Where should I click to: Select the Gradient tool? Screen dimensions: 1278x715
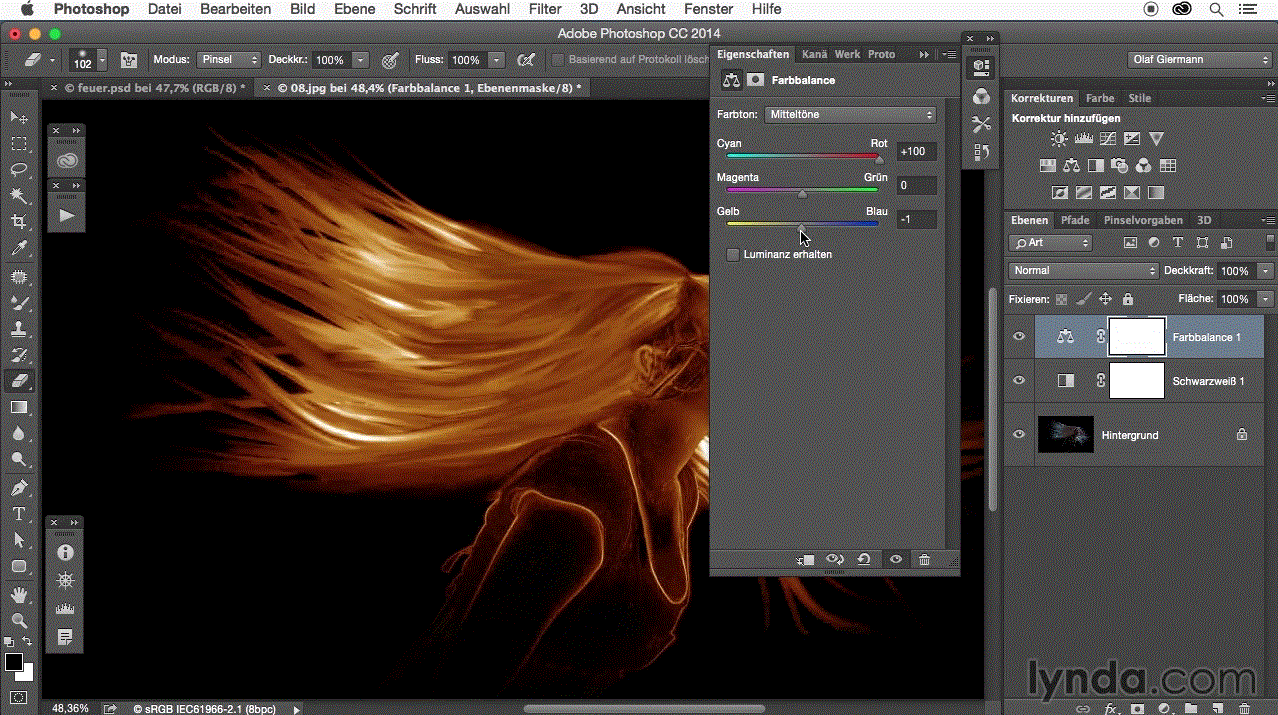(x=19, y=407)
